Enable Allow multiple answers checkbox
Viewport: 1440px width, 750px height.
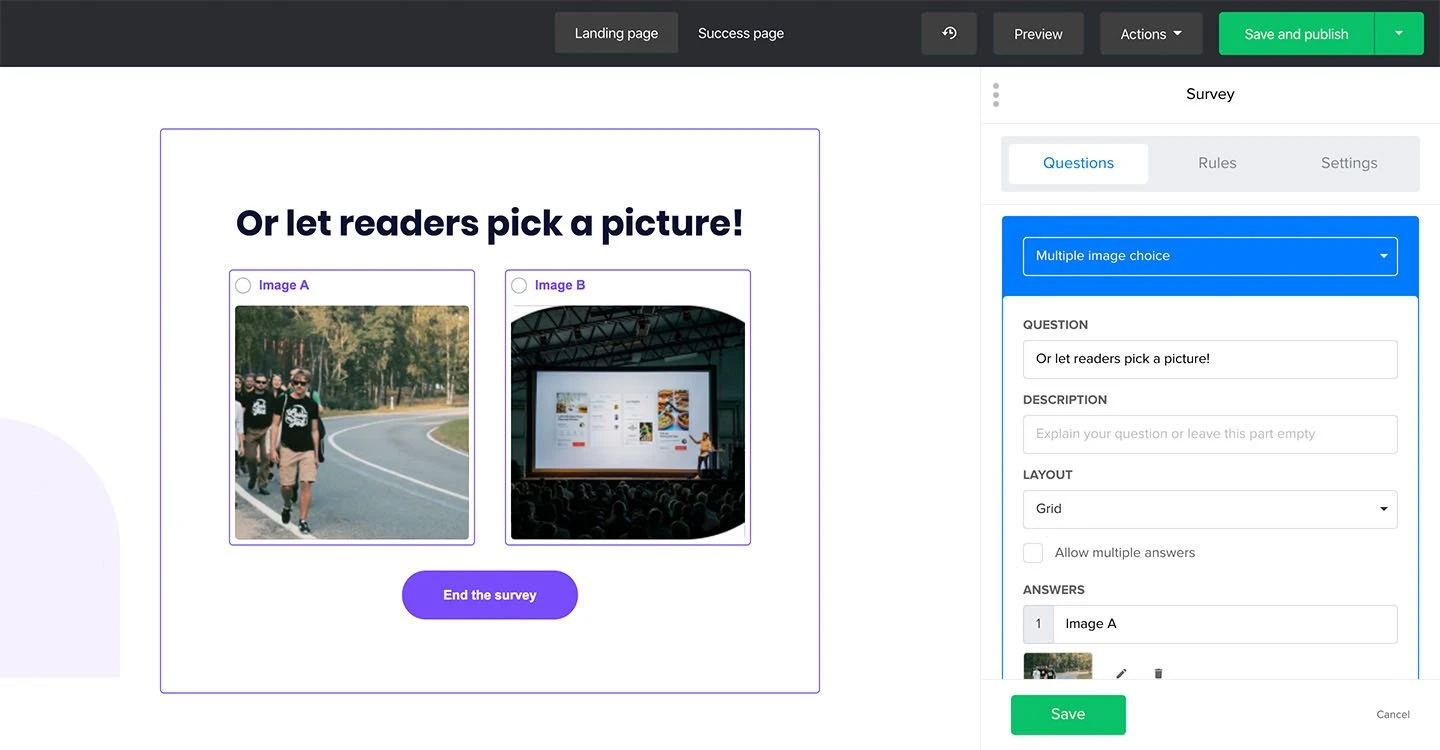pyautogui.click(x=1033, y=553)
